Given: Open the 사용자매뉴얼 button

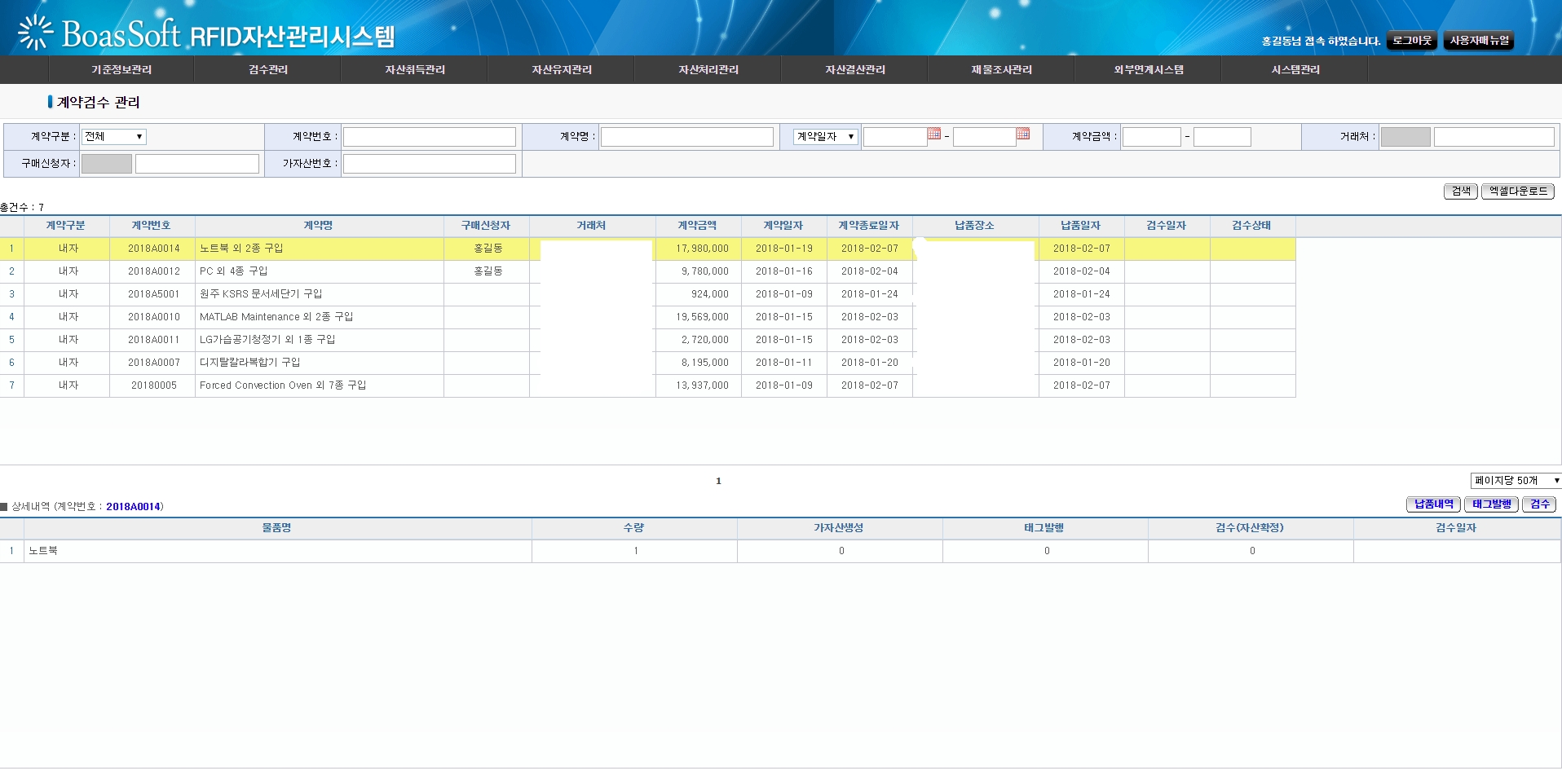Looking at the screenshot, I should [1479, 41].
